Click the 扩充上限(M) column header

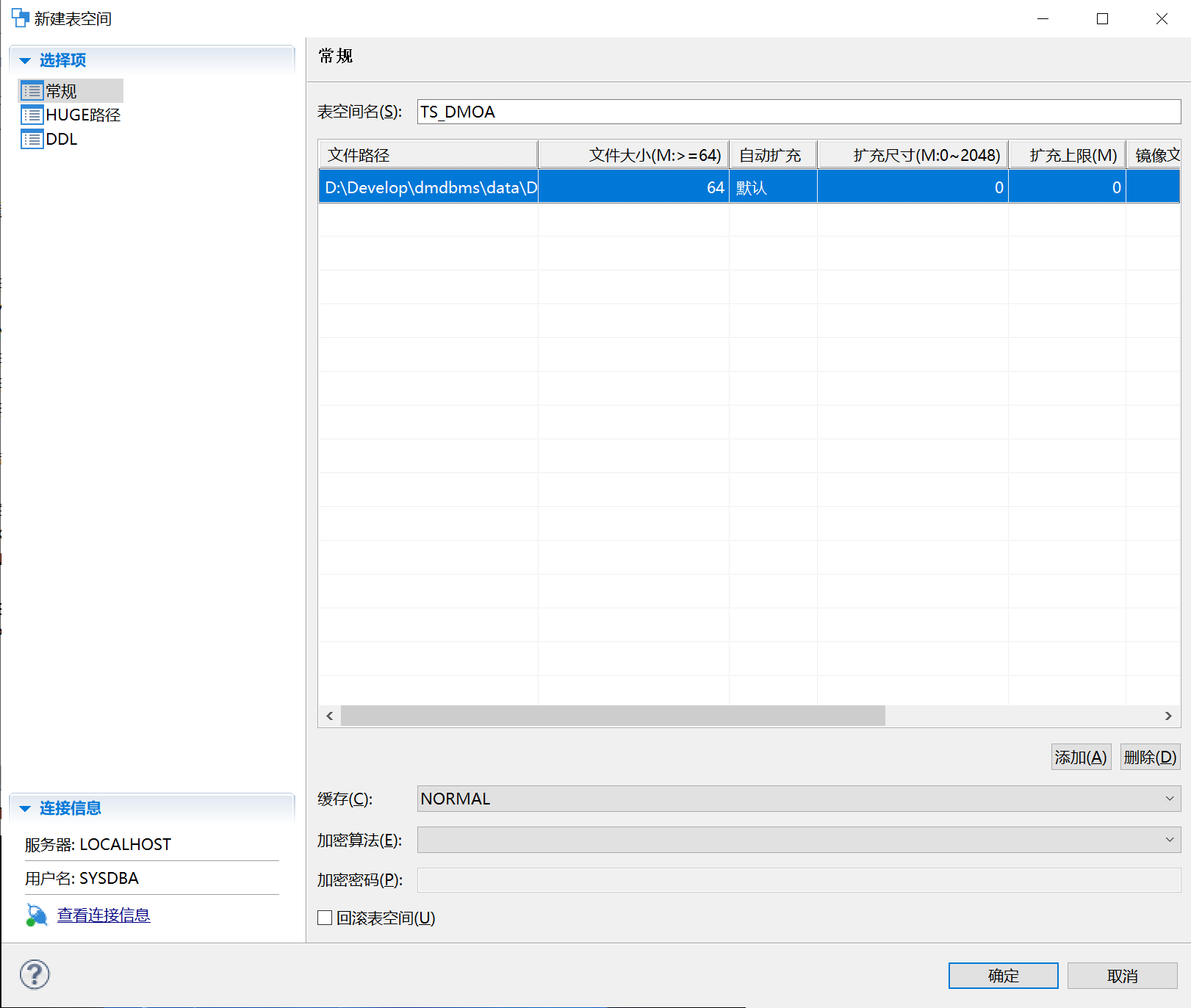1067,155
